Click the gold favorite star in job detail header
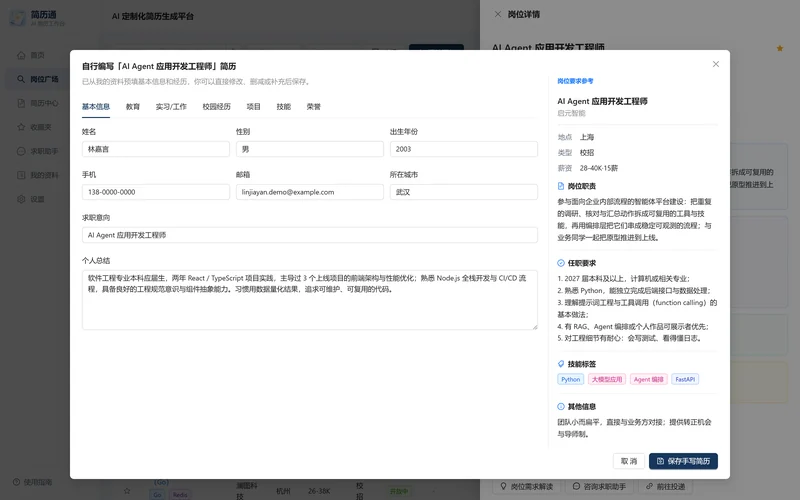800x500 pixels. 780,48
